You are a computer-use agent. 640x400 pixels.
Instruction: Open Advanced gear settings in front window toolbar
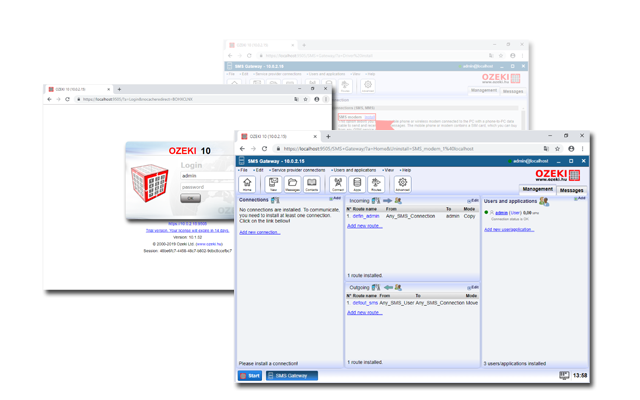tap(402, 184)
